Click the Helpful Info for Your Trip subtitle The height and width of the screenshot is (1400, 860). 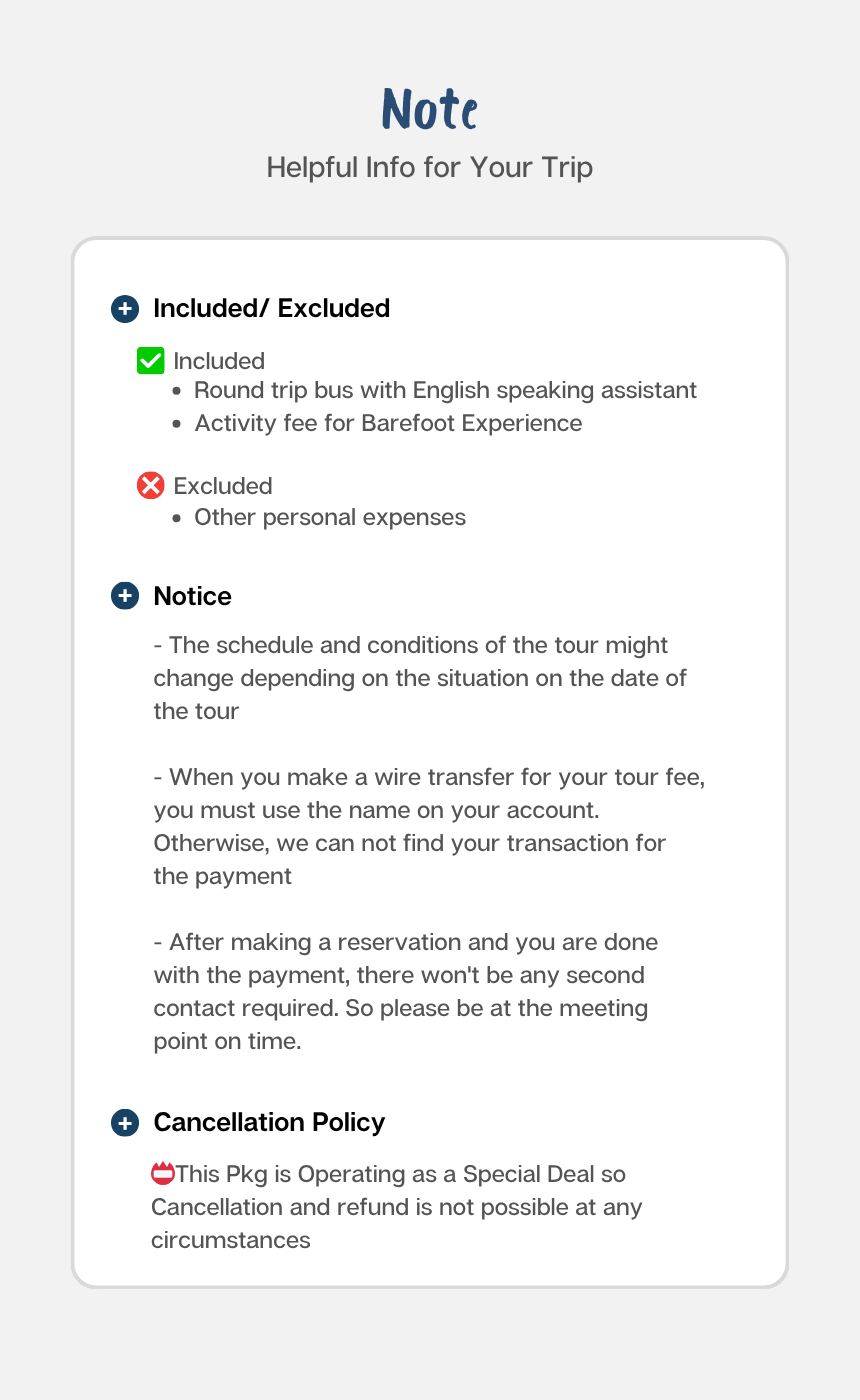[430, 167]
